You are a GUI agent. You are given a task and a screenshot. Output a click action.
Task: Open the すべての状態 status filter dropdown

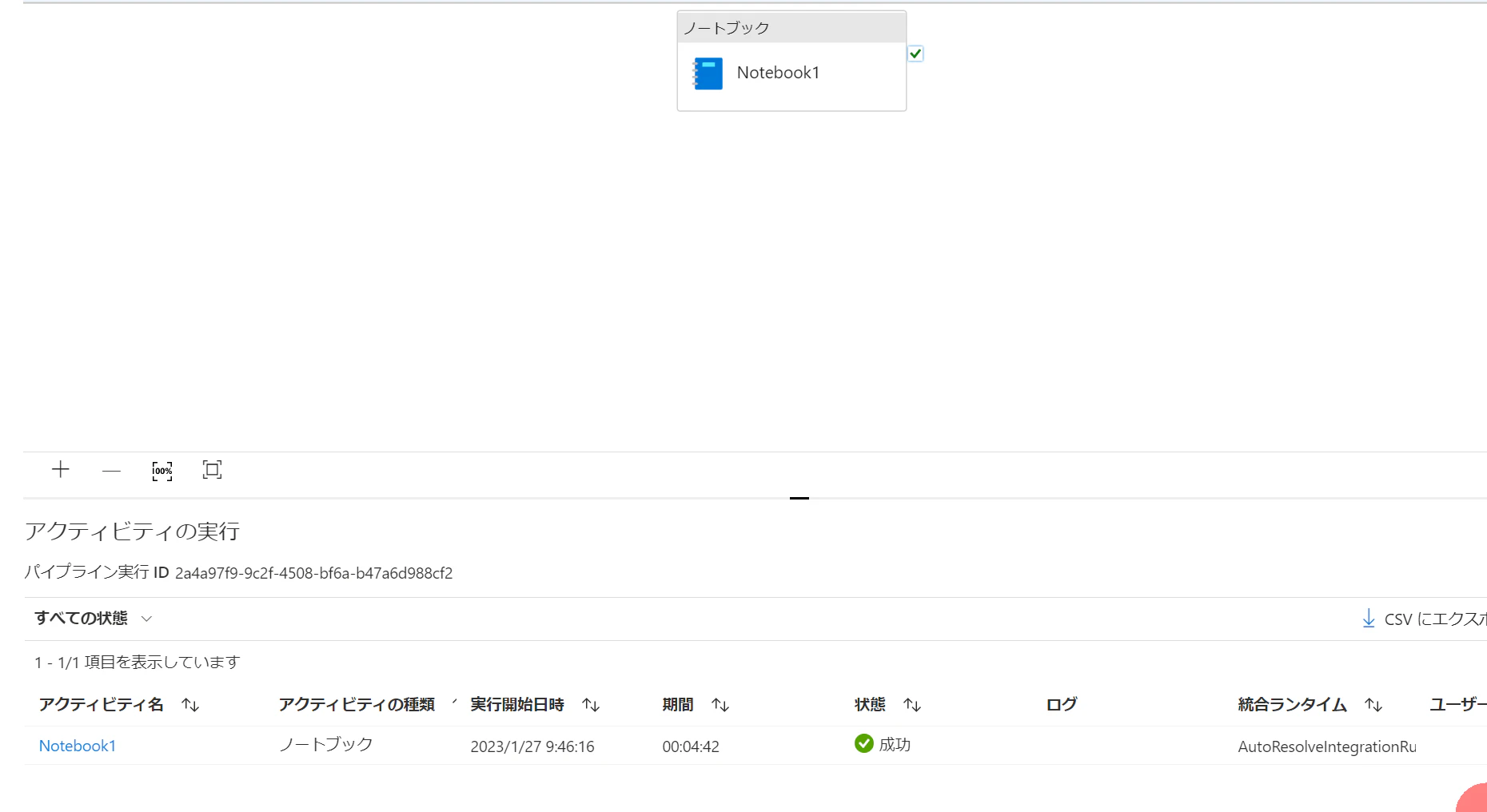point(93,619)
